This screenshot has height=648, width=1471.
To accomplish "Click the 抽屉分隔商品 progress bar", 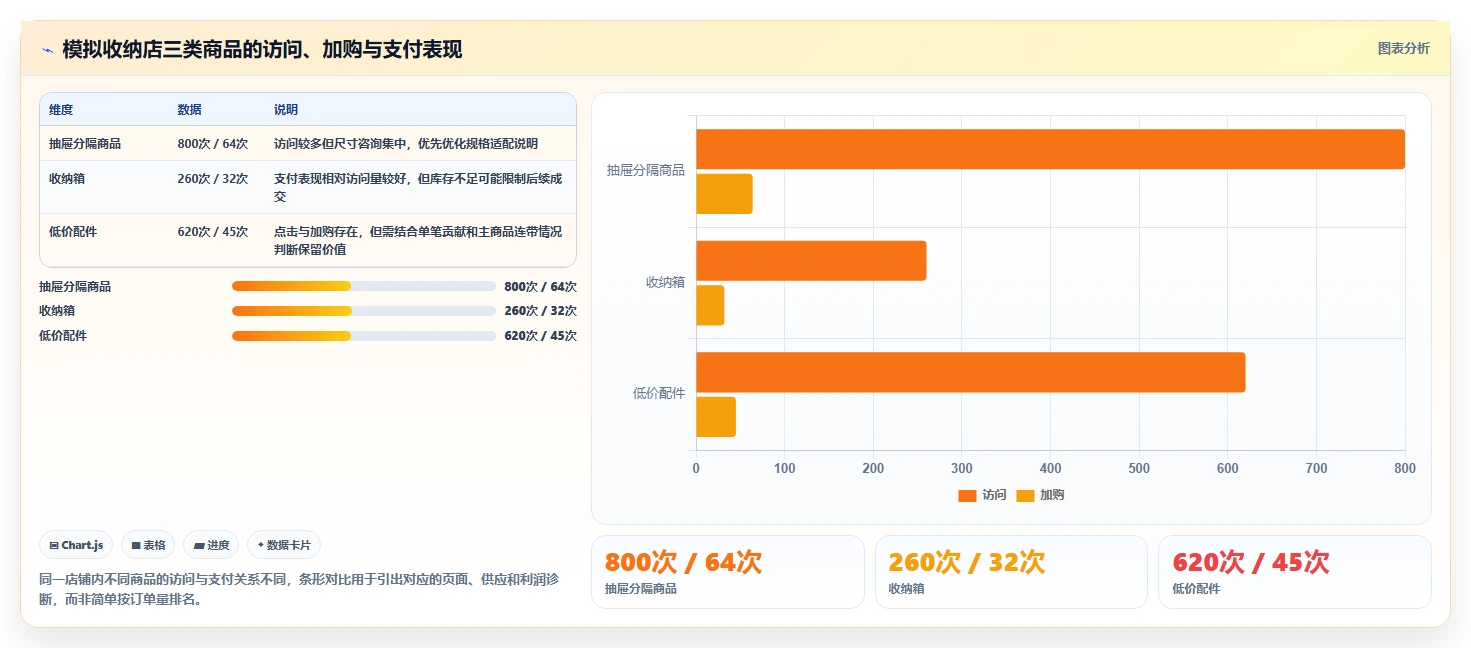I will pyautogui.click(x=364, y=286).
